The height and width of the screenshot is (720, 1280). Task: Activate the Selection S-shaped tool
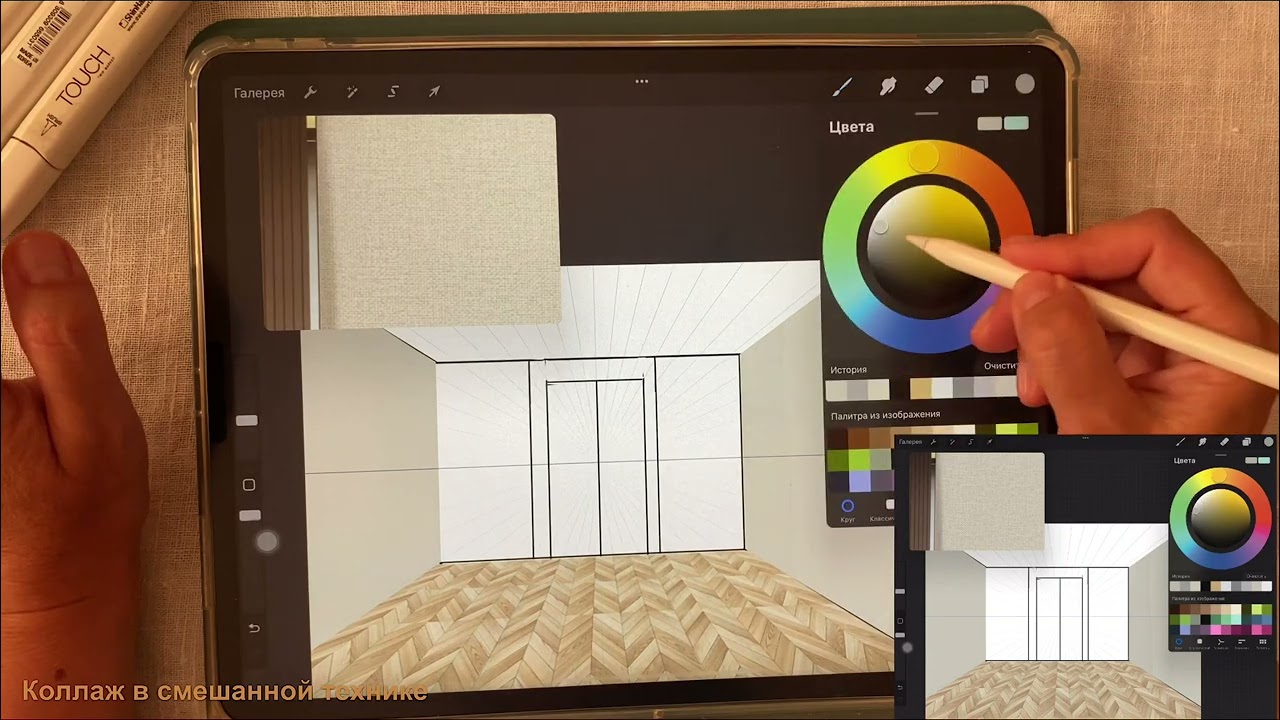(393, 92)
